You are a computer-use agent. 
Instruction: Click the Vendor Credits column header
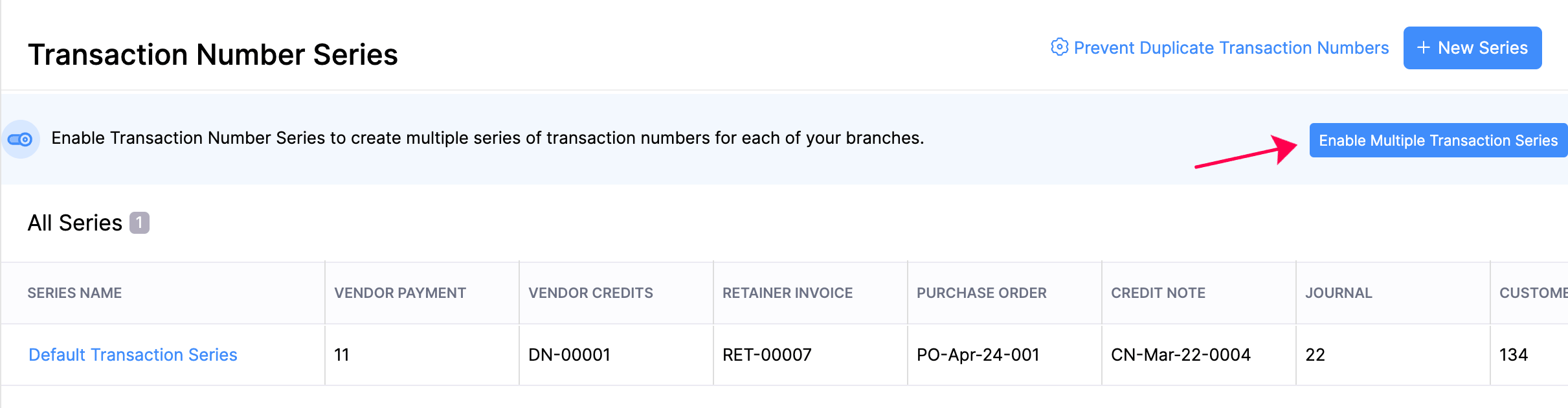coord(590,293)
